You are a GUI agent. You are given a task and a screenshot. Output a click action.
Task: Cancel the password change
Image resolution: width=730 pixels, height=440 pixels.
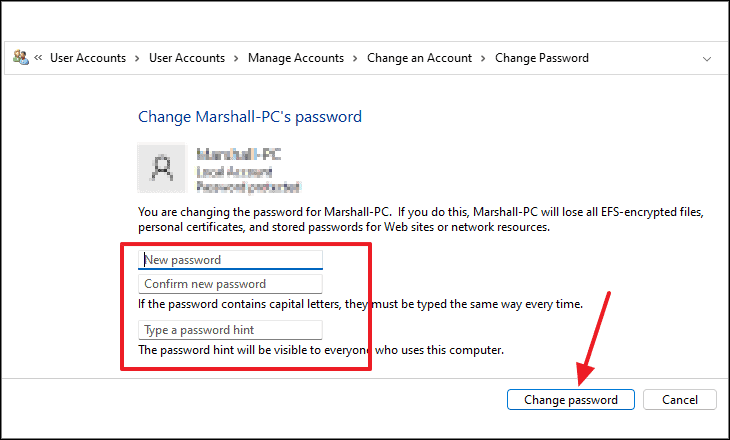pyautogui.click(x=680, y=399)
